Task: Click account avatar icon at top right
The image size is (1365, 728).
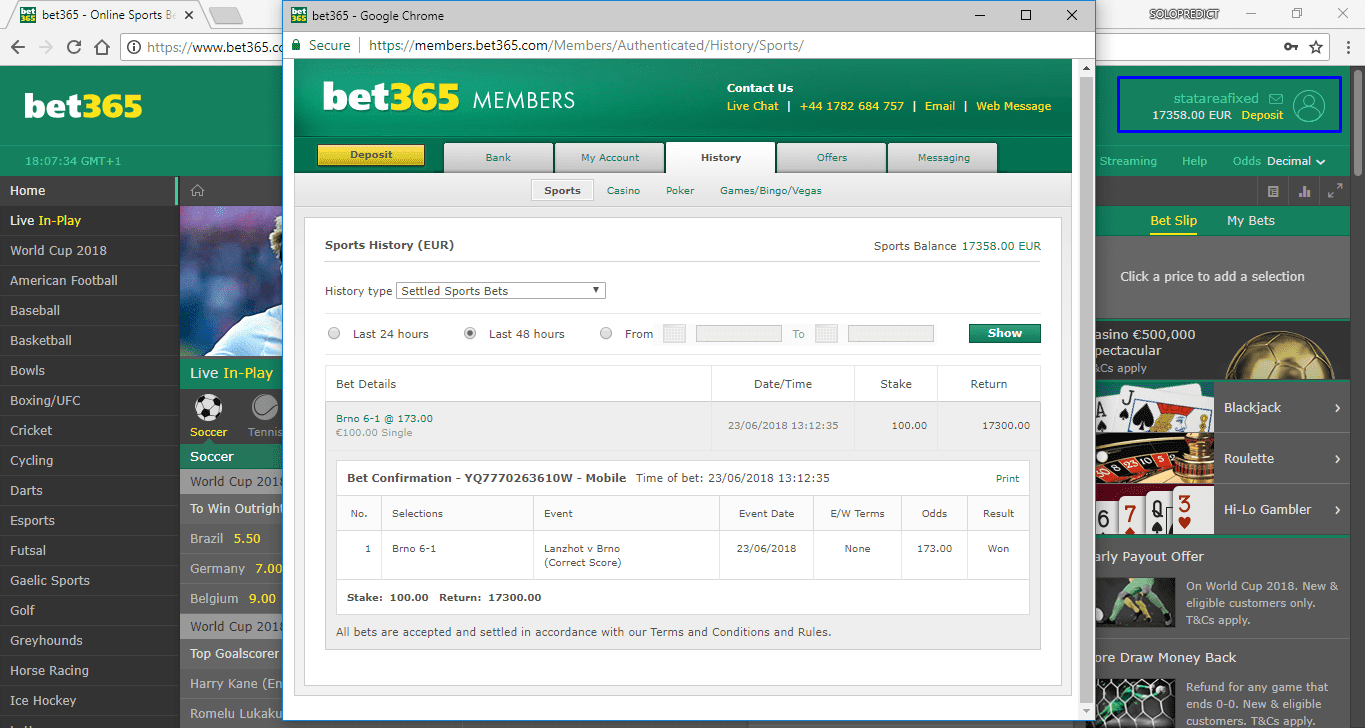Action: [1308, 106]
